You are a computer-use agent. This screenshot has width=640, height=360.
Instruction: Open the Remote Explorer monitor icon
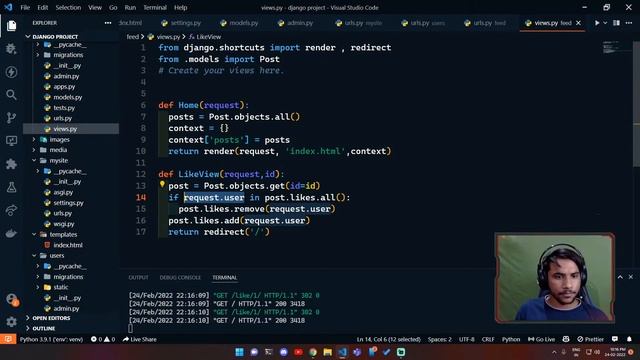[11, 141]
